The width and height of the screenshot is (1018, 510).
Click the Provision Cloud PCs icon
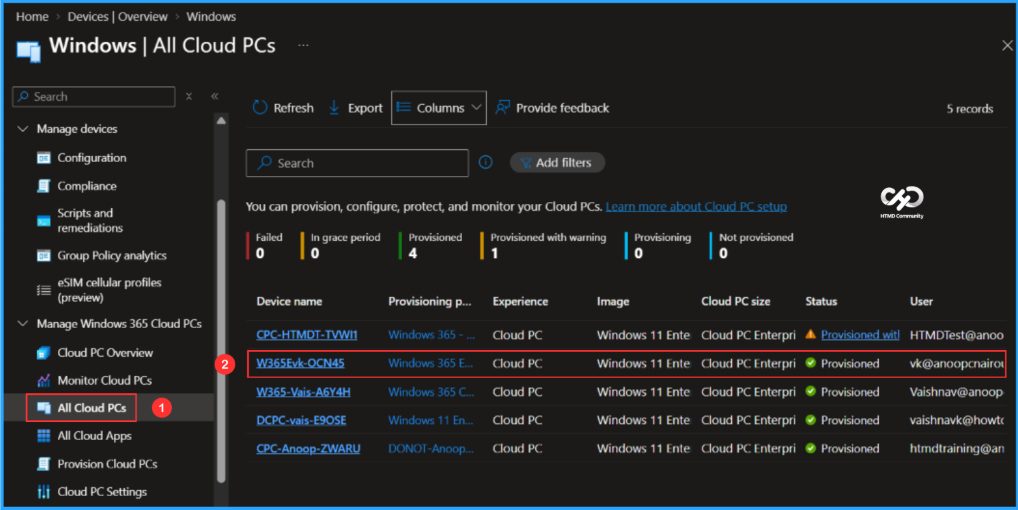click(43, 464)
